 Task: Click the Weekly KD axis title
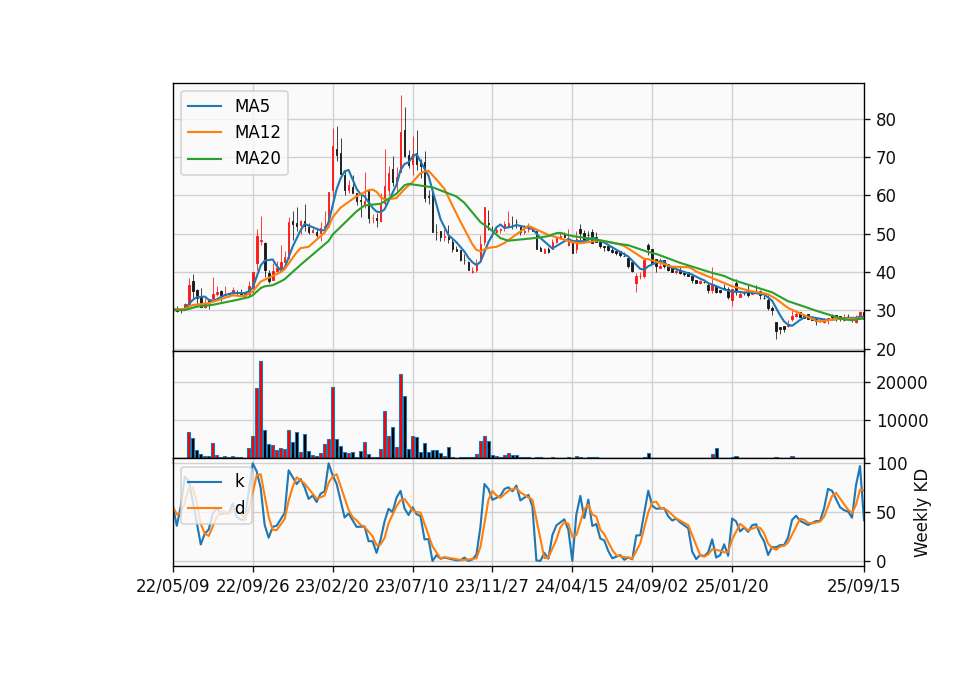(920, 513)
